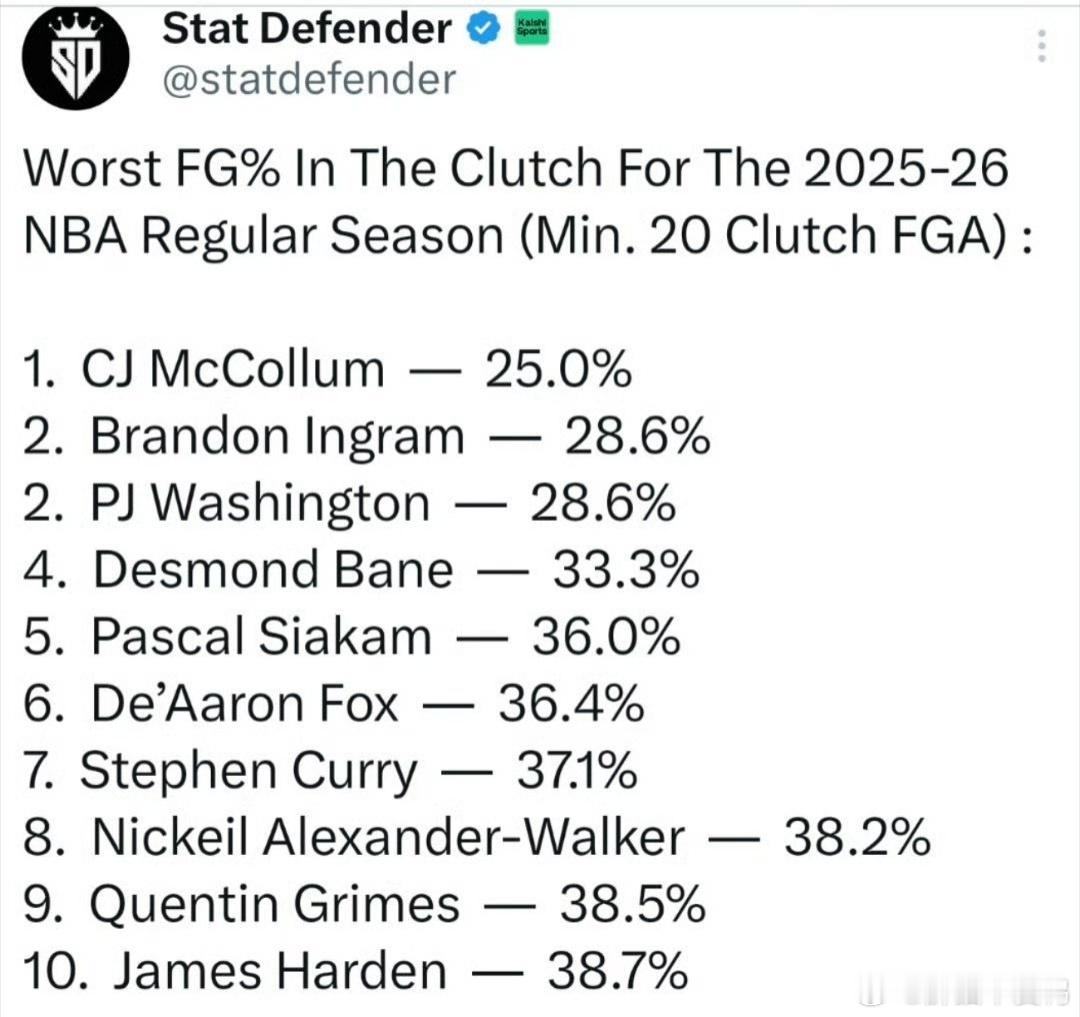Click the Stat Defender shield avatar

77,59
